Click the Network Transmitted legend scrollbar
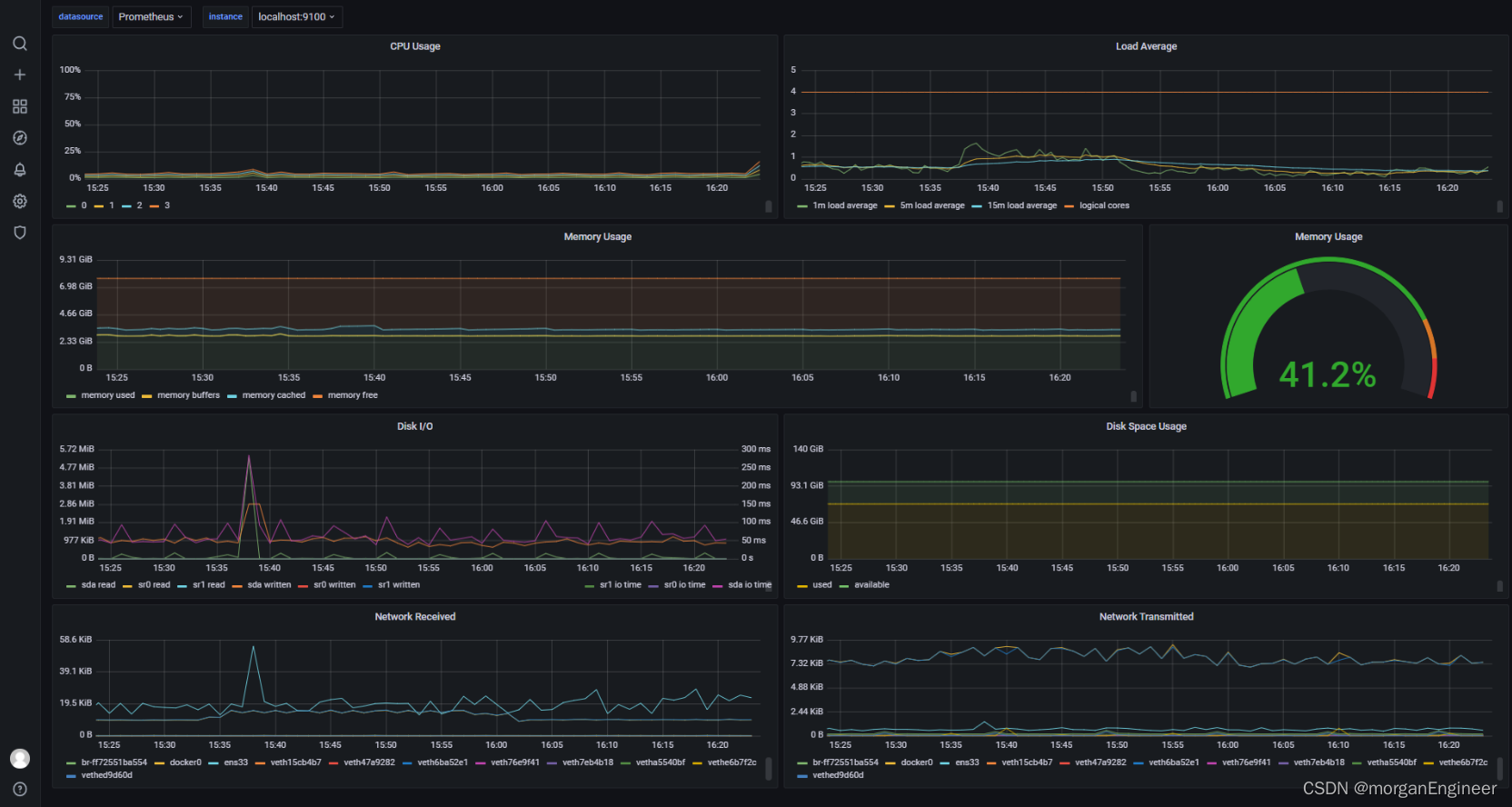 1499,769
